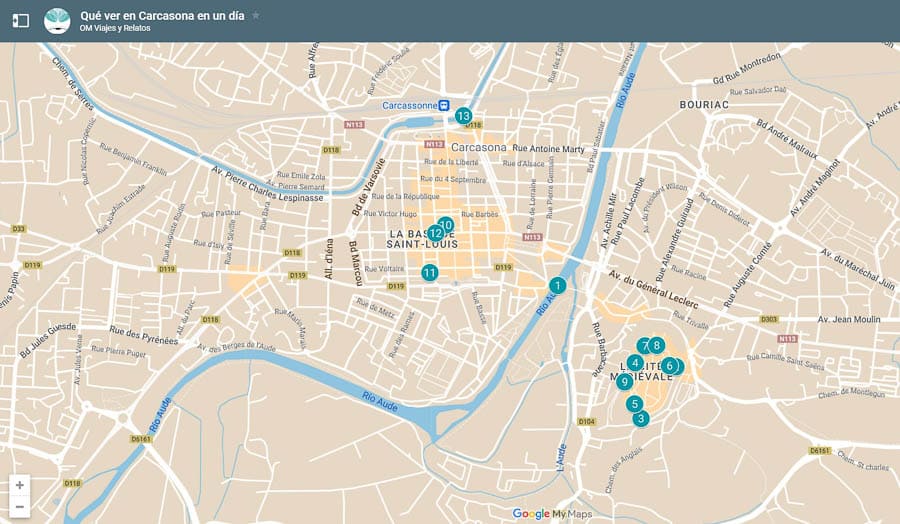The width and height of the screenshot is (900, 524).
Task: Click the D33 road shield
Action: (x=18, y=228)
